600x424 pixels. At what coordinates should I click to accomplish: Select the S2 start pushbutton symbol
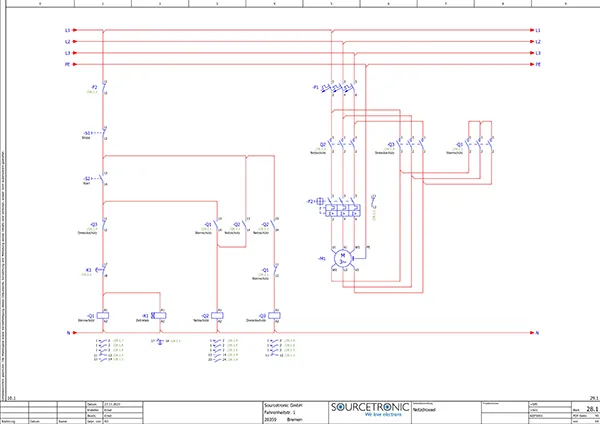click(103, 180)
